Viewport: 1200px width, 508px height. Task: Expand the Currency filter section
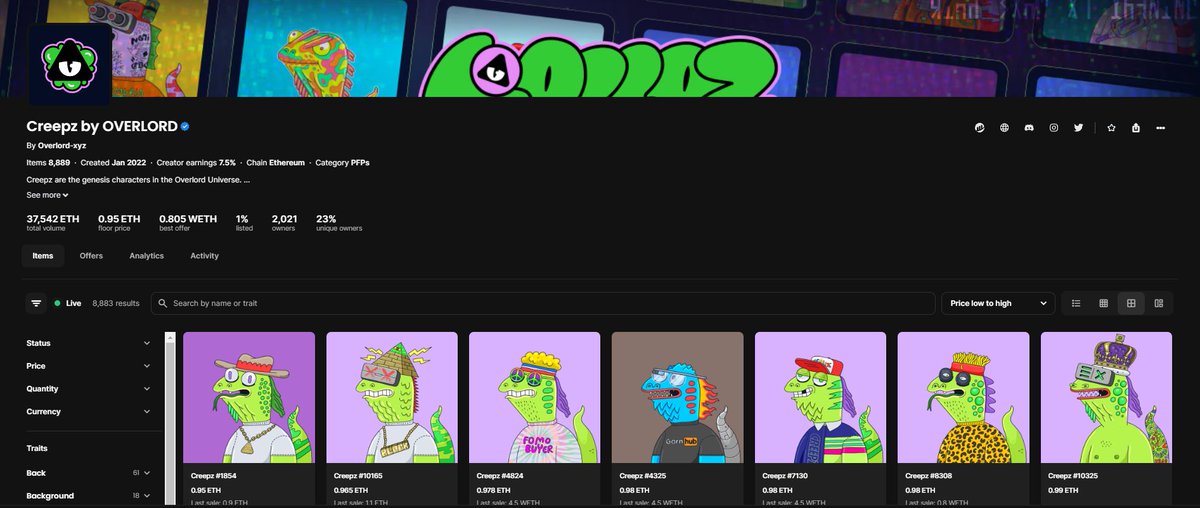point(89,412)
